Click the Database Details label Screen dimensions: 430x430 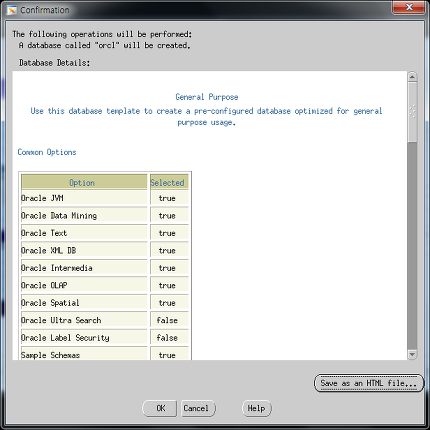coord(54,63)
